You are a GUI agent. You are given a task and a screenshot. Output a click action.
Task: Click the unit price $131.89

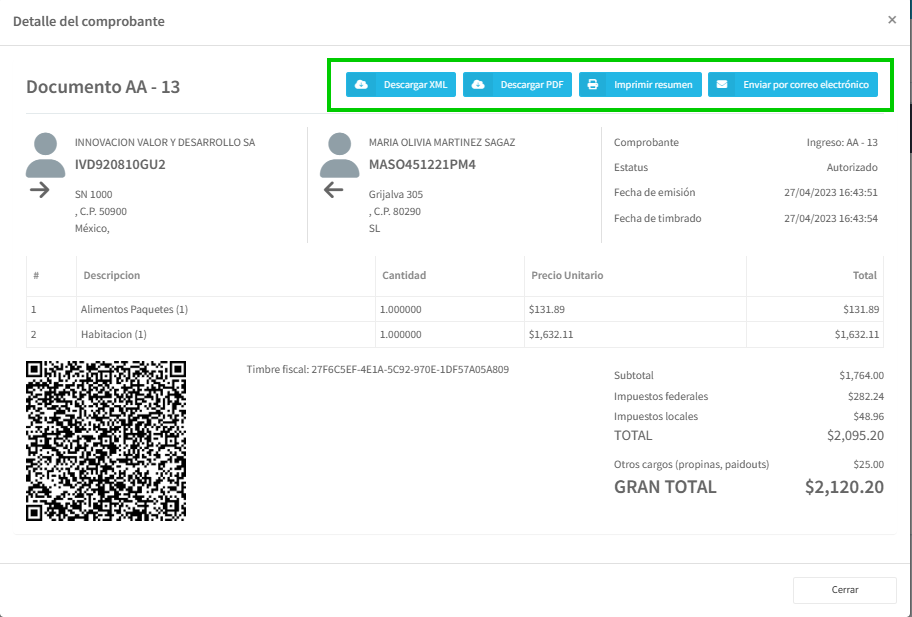click(x=547, y=309)
